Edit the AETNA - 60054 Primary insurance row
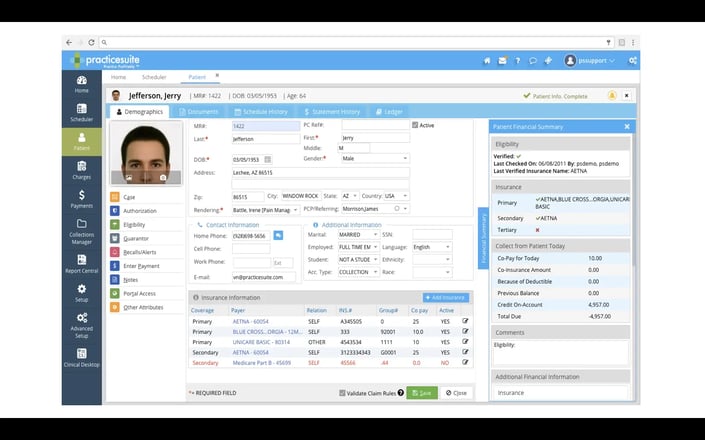 pyautogui.click(x=465, y=321)
